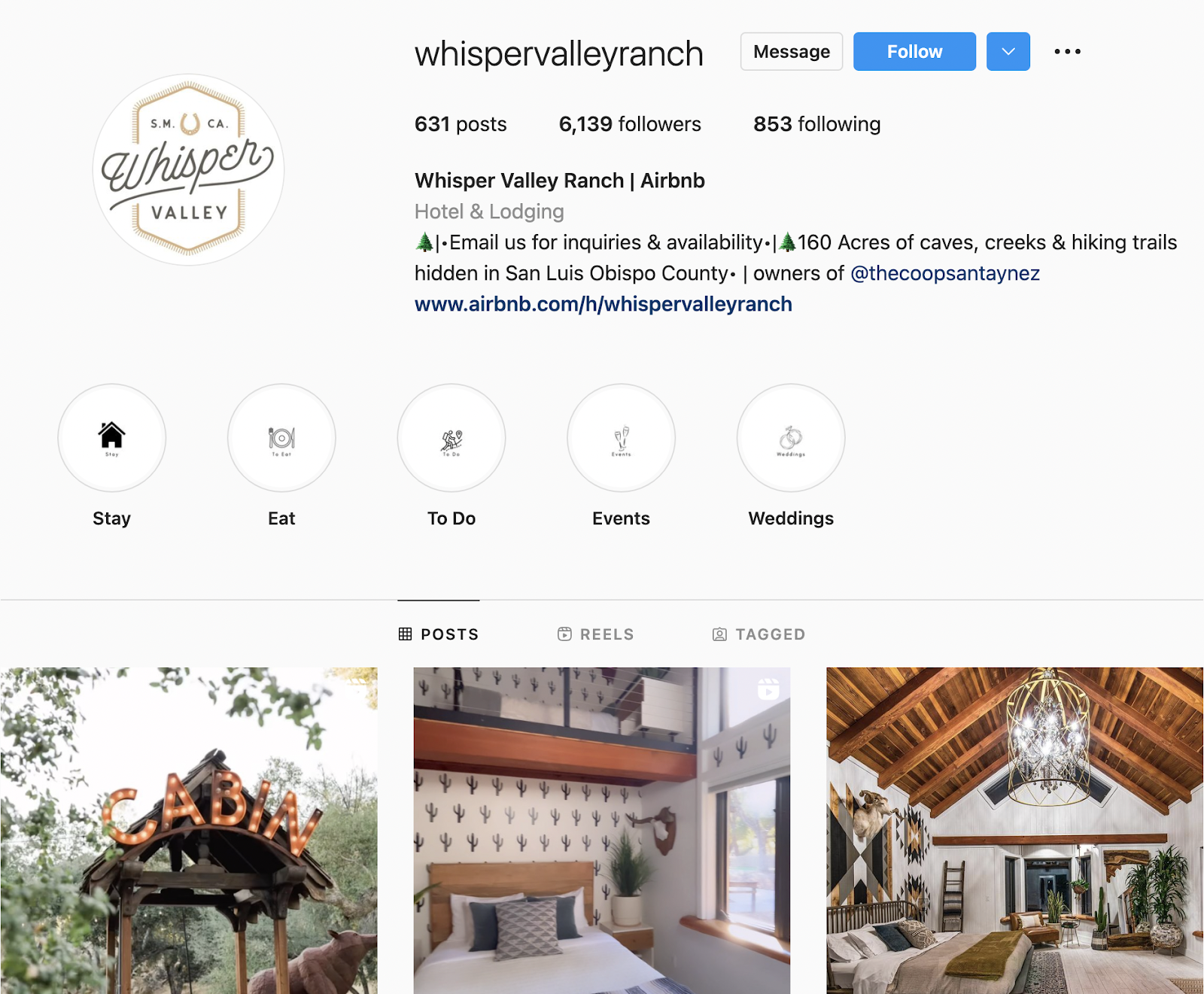Switch to the Reels tab

tap(596, 634)
